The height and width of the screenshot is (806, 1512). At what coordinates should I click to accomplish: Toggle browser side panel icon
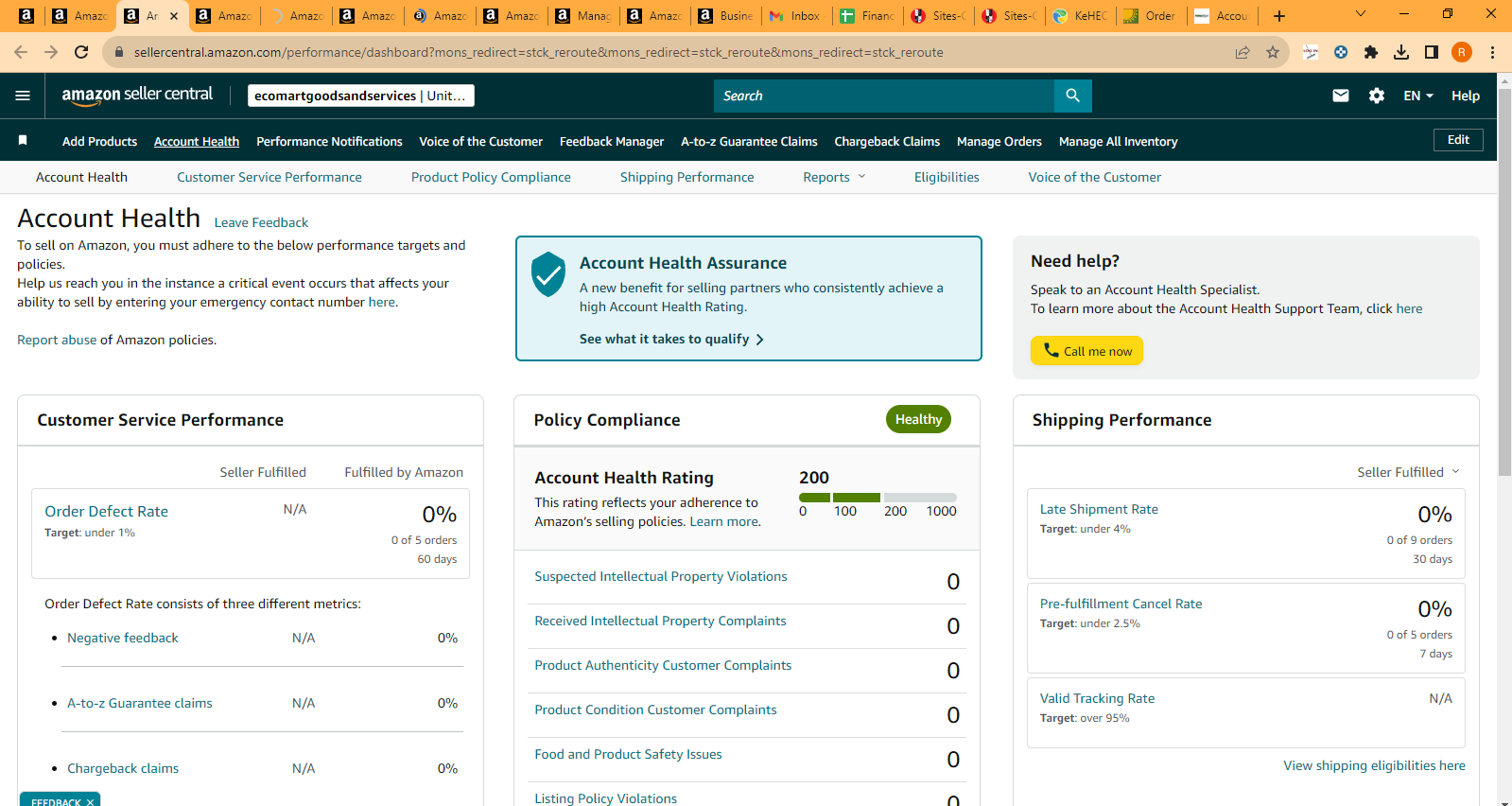coord(1432,52)
